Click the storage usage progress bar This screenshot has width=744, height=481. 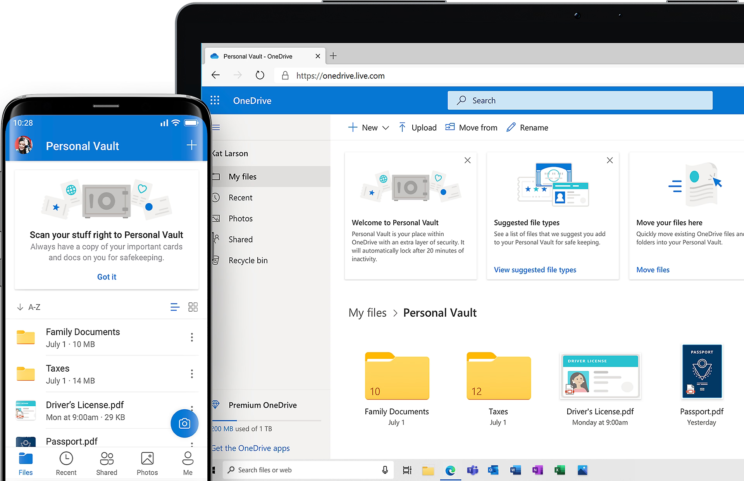click(266, 420)
